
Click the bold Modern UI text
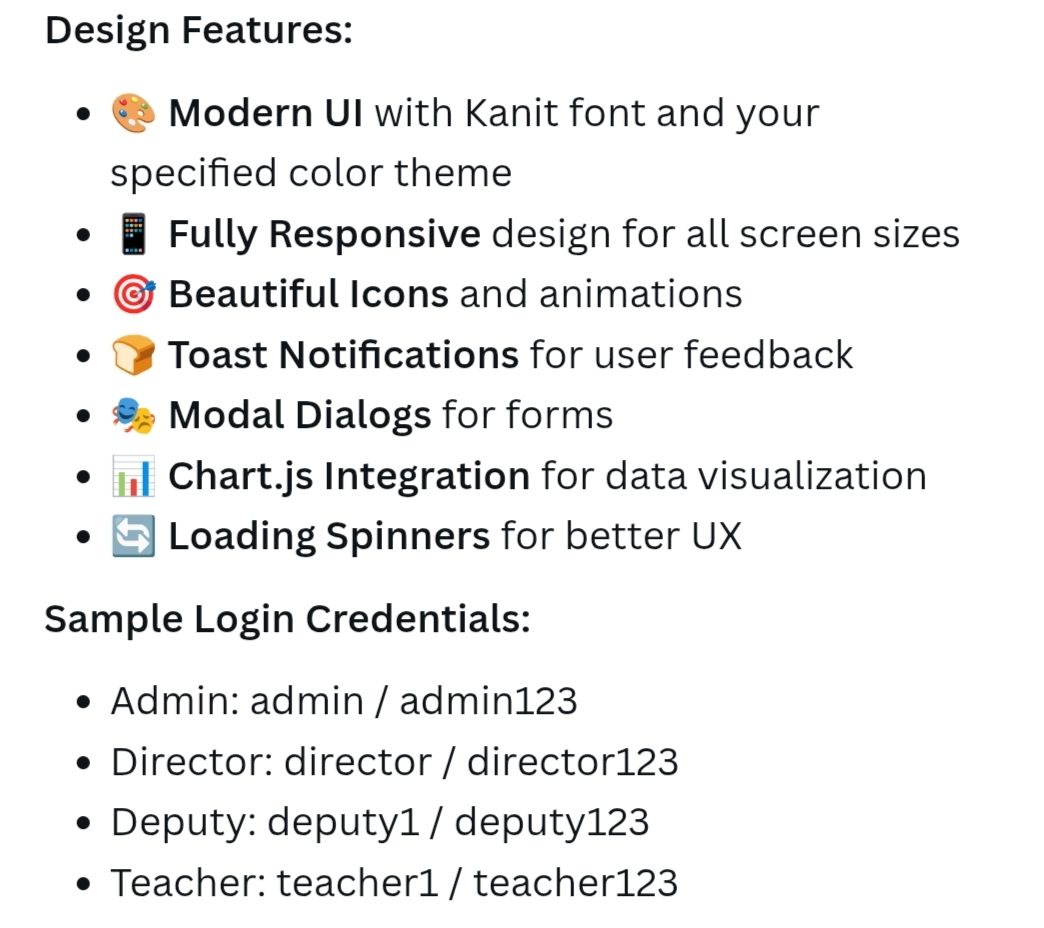pos(266,113)
